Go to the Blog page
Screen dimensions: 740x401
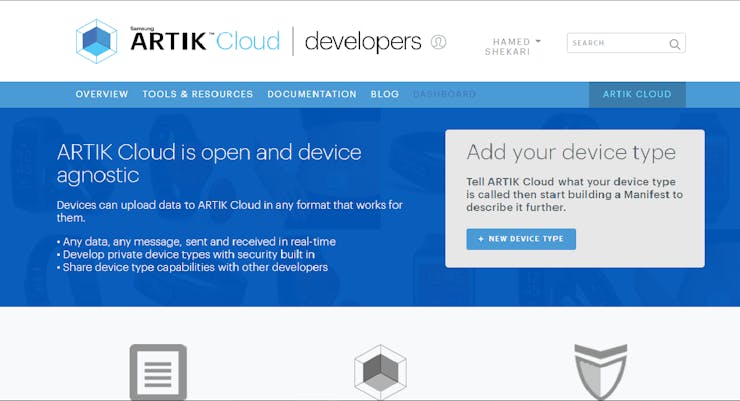(385, 94)
